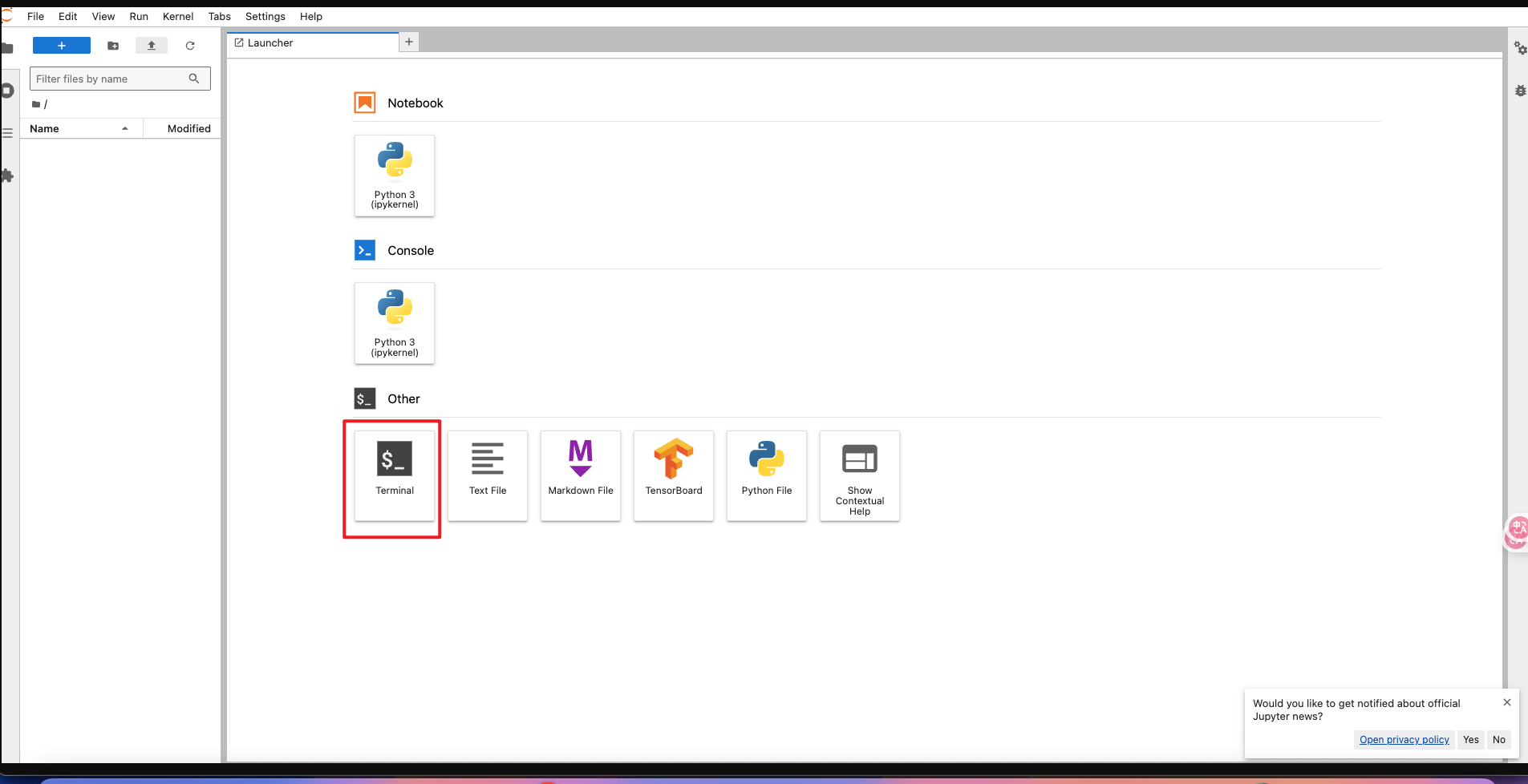Click the Other section icon
This screenshot has height=784, width=1528.
[x=365, y=398]
